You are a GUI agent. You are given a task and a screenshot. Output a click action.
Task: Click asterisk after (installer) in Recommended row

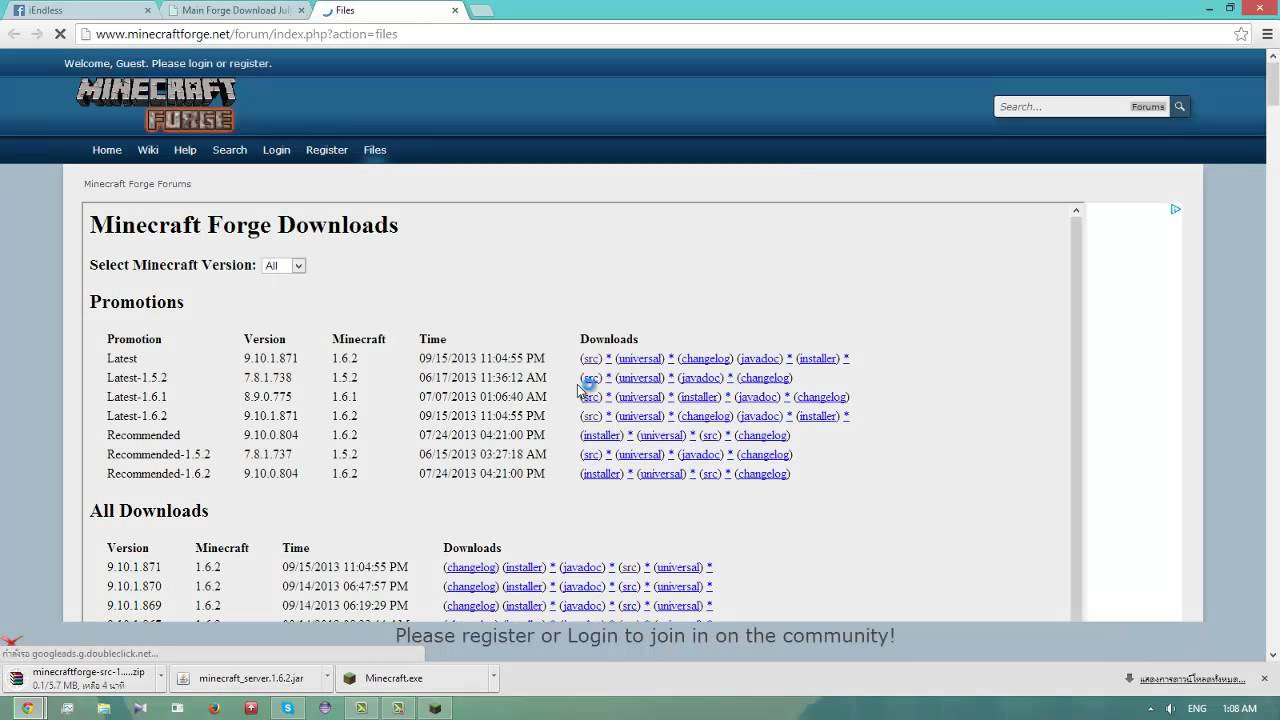tap(630, 435)
